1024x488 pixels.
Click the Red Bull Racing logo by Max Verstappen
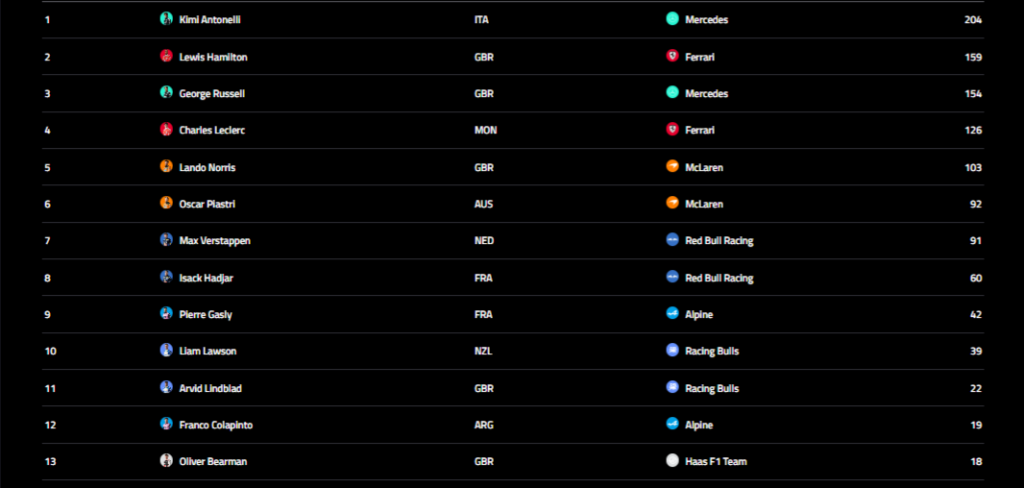click(x=672, y=240)
